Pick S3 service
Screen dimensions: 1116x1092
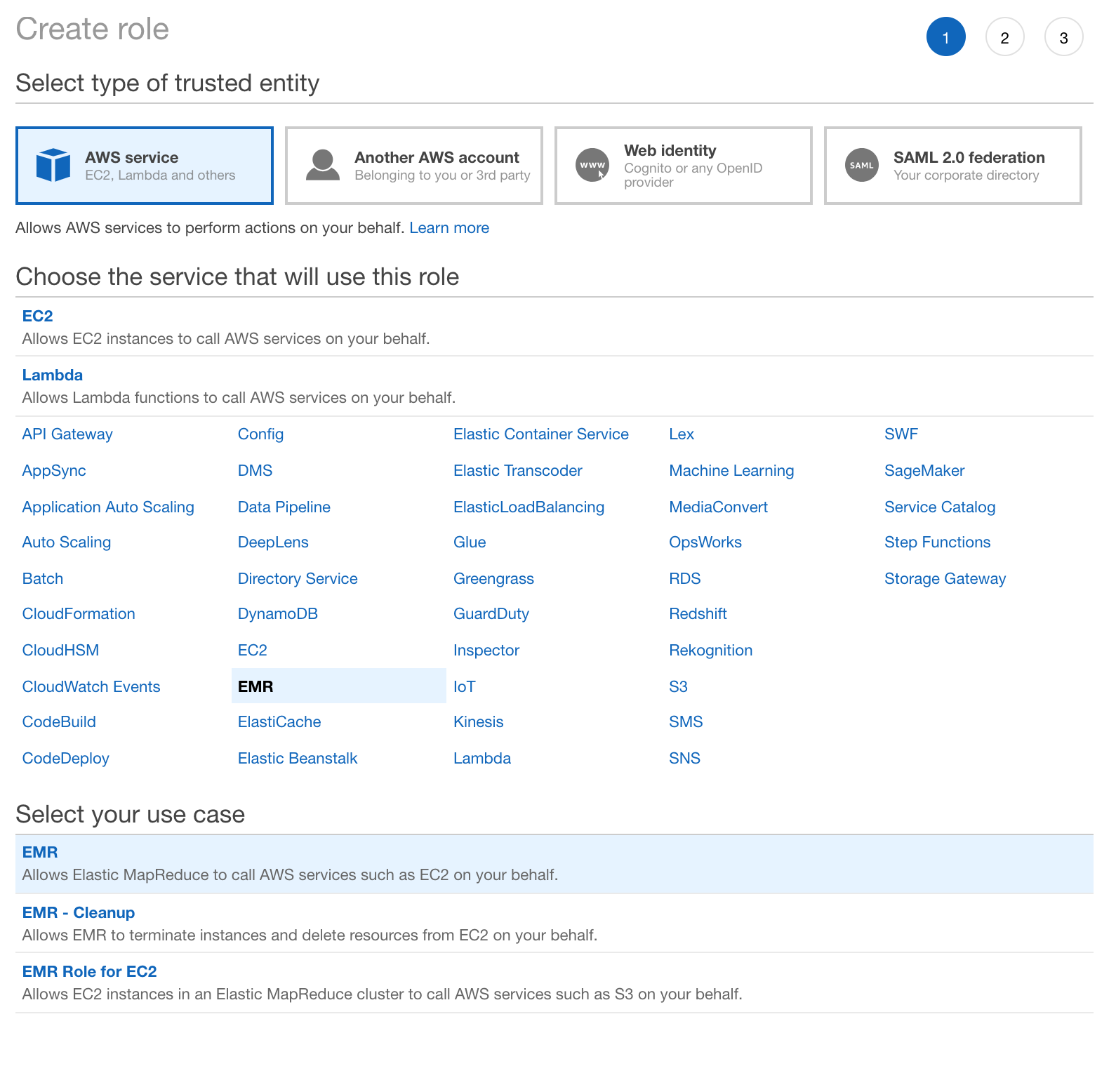click(678, 687)
